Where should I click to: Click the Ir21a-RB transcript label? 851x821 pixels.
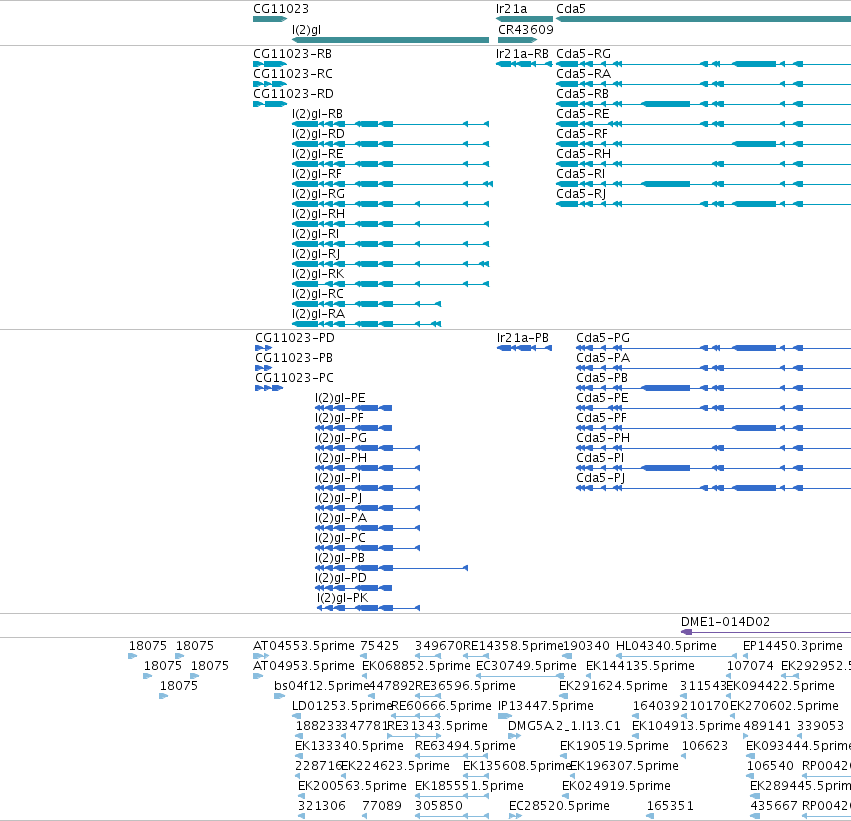[522, 54]
